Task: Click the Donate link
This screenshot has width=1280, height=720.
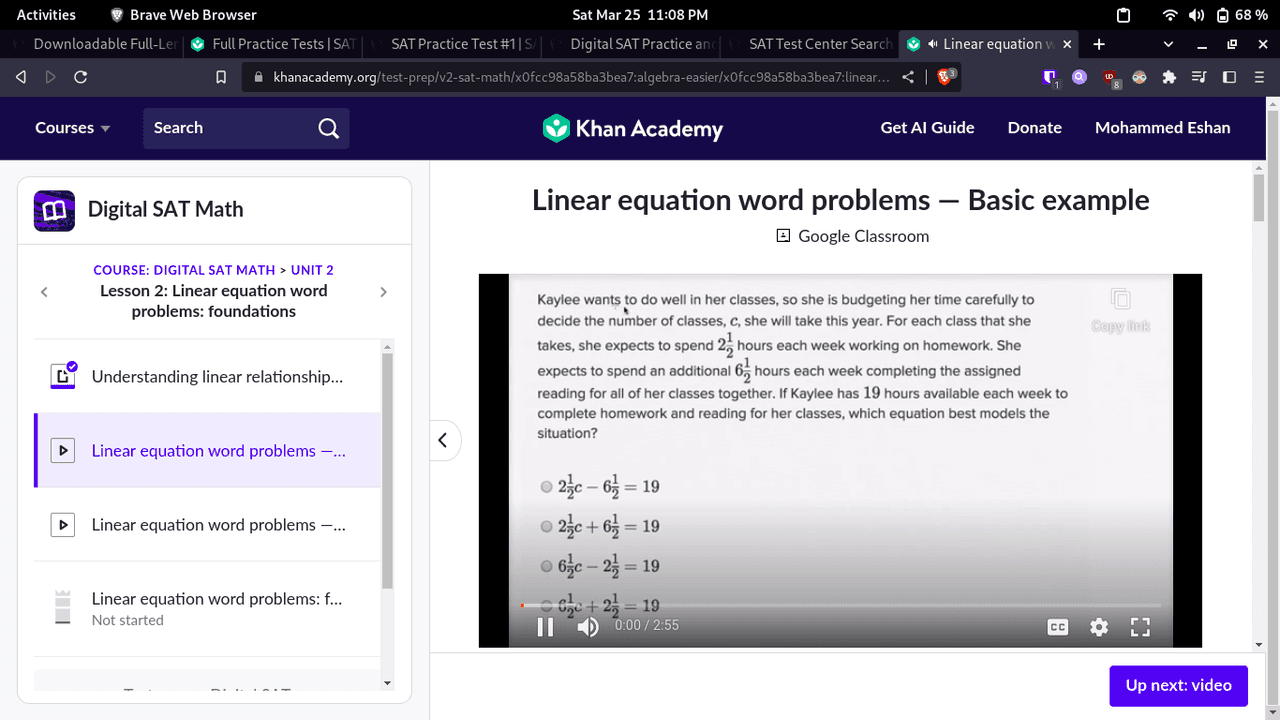Action: [1035, 128]
